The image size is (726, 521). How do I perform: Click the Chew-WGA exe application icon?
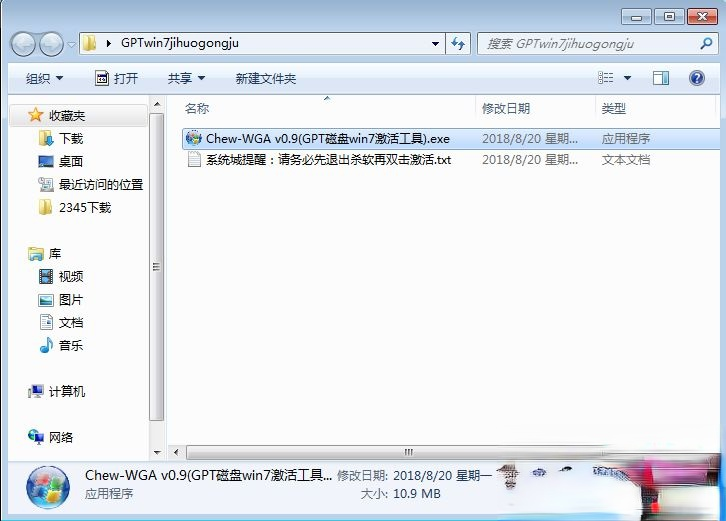click(x=194, y=138)
